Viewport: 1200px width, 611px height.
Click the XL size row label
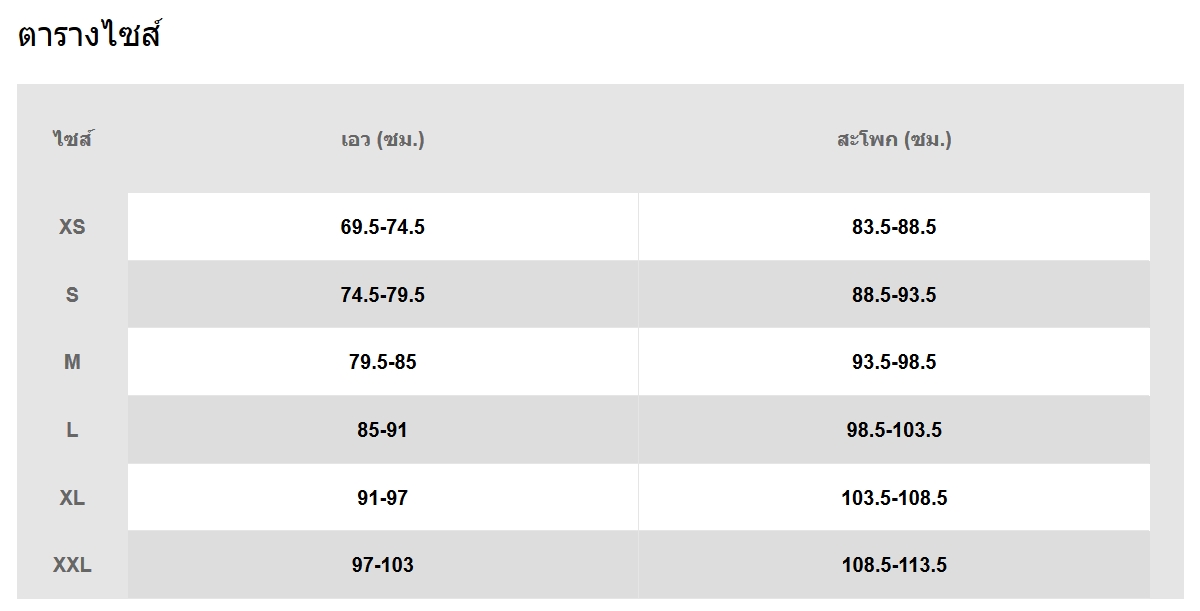(x=72, y=497)
